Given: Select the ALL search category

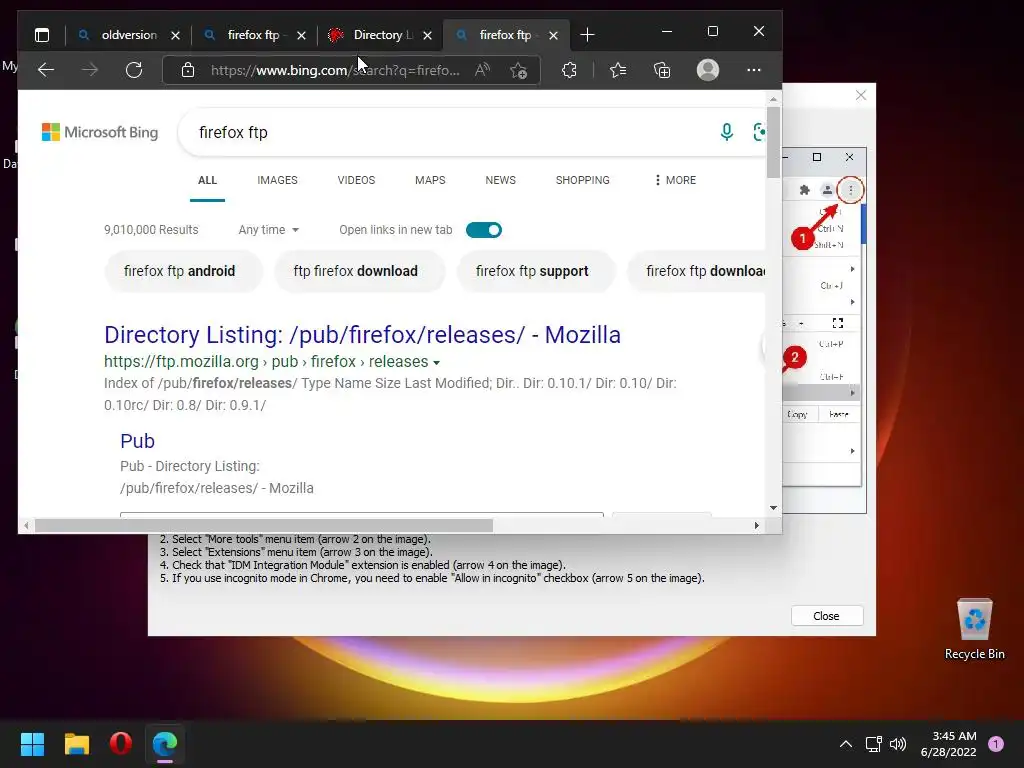Looking at the screenshot, I should click(x=207, y=180).
